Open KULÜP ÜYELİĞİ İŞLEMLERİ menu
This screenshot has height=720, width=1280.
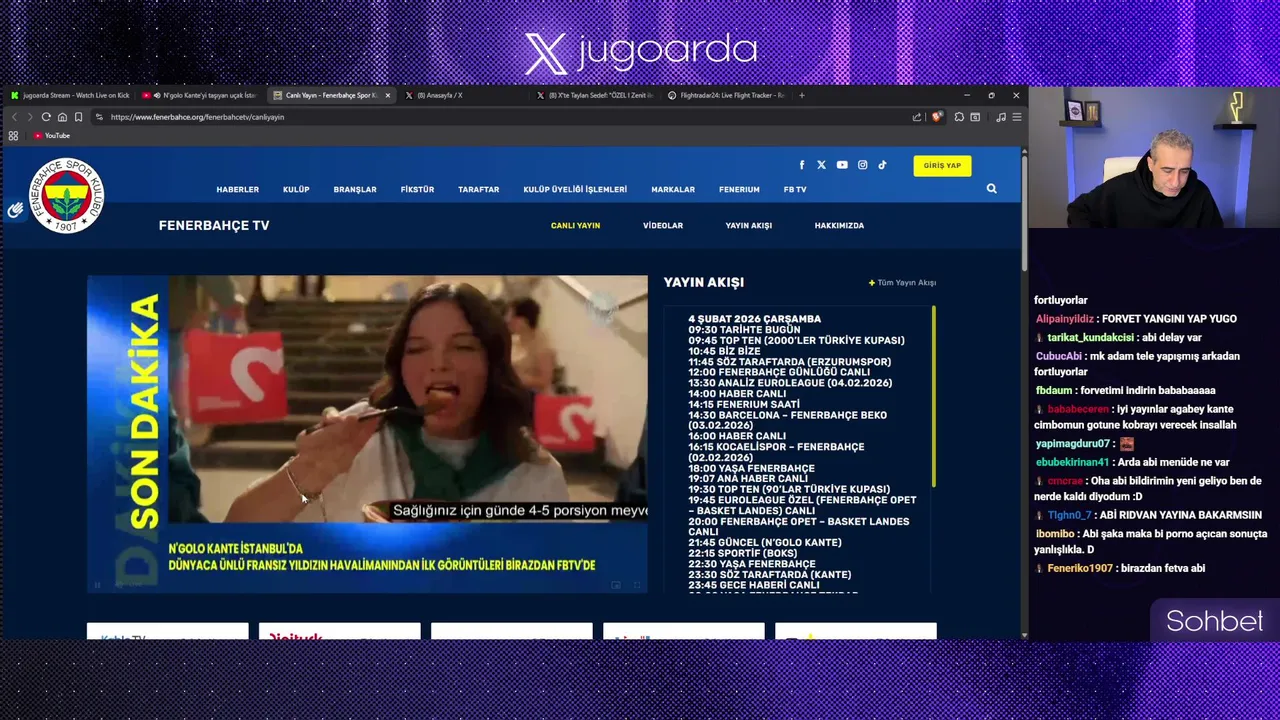[x=575, y=189]
